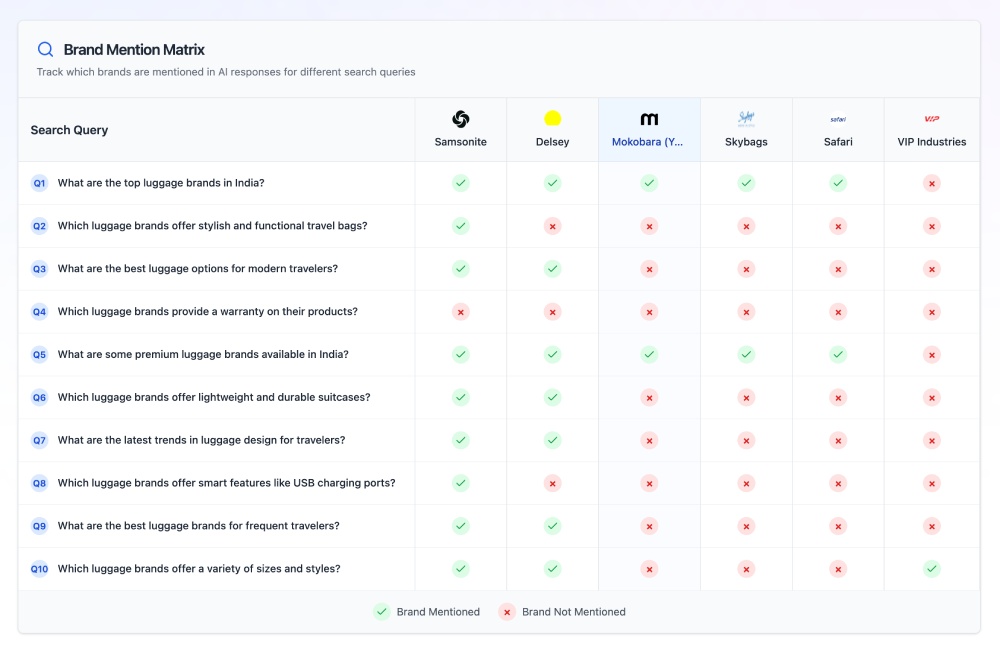Toggle VIP Industries' mention for Q10
Image resolution: width=1000 pixels, height=658 pixels.
point(931,568)
